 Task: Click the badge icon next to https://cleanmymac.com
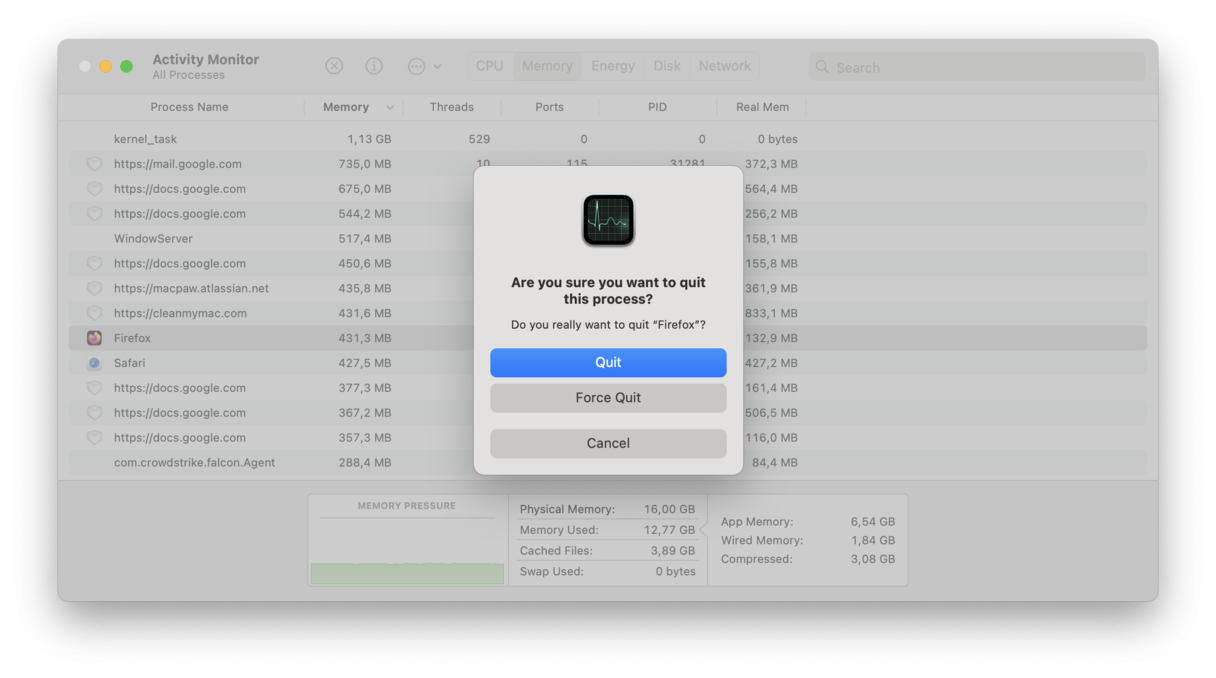click(94, 313)
